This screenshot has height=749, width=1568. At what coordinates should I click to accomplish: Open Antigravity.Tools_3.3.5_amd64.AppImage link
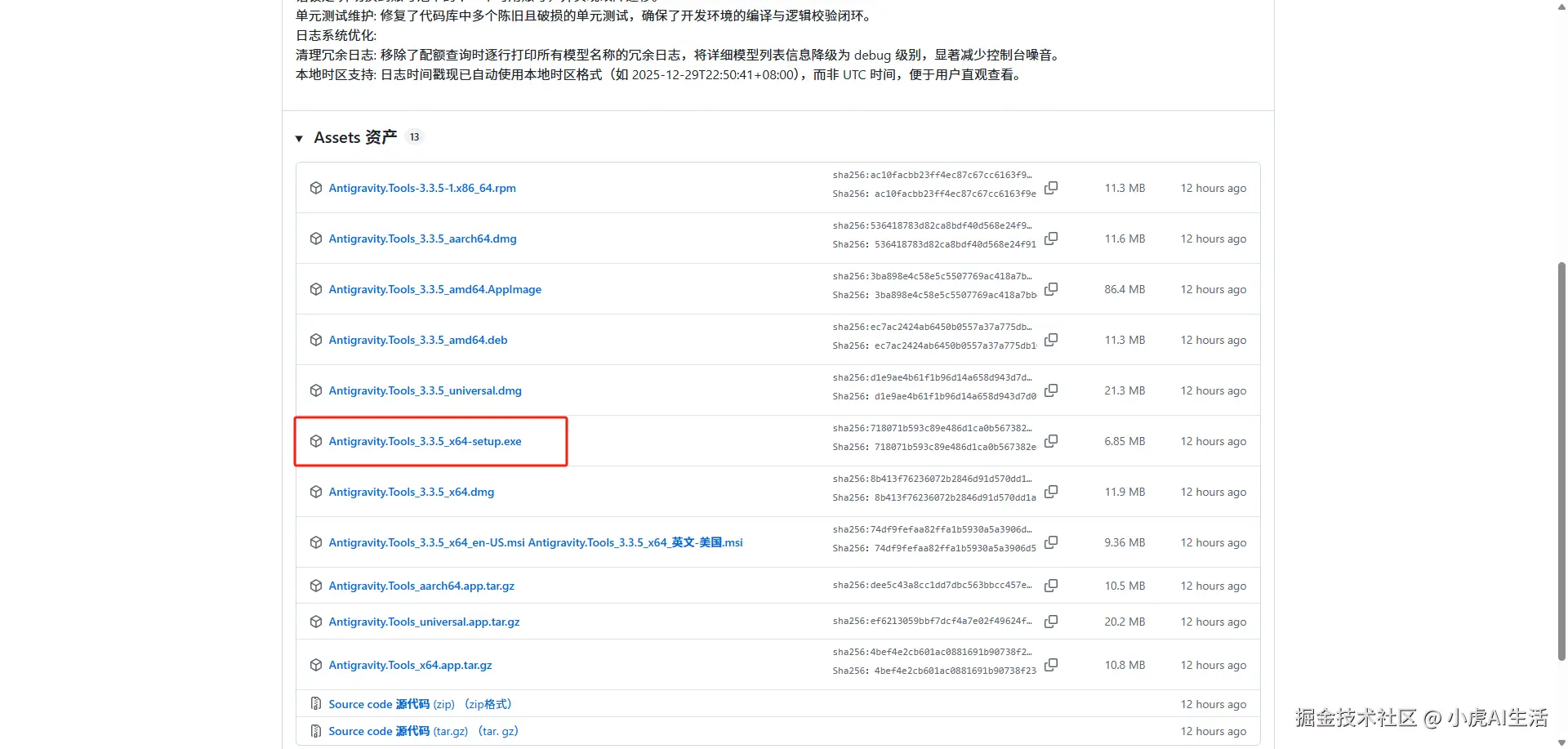click(435, 289)
